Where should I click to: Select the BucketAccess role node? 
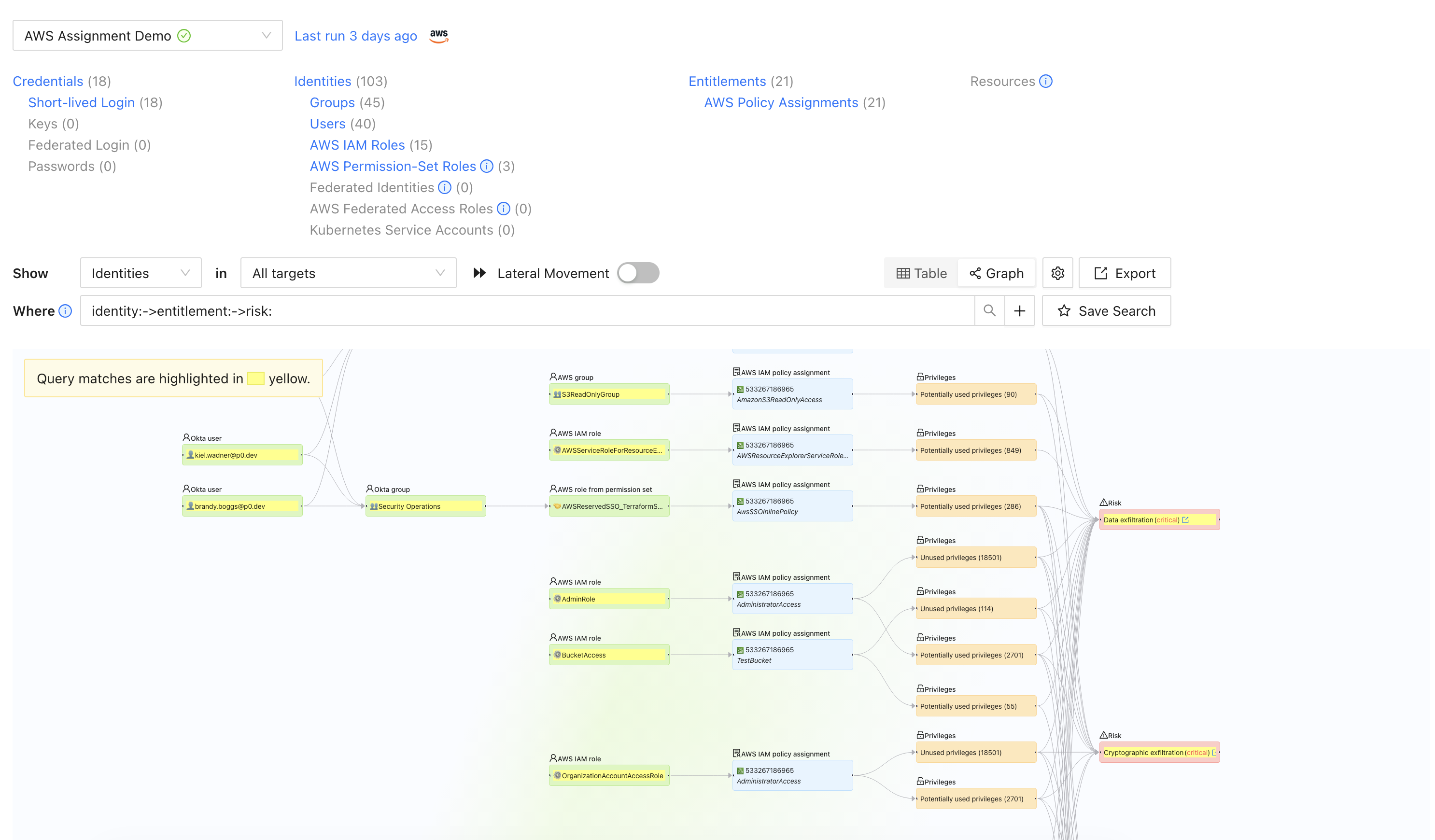tap(609, 655)
